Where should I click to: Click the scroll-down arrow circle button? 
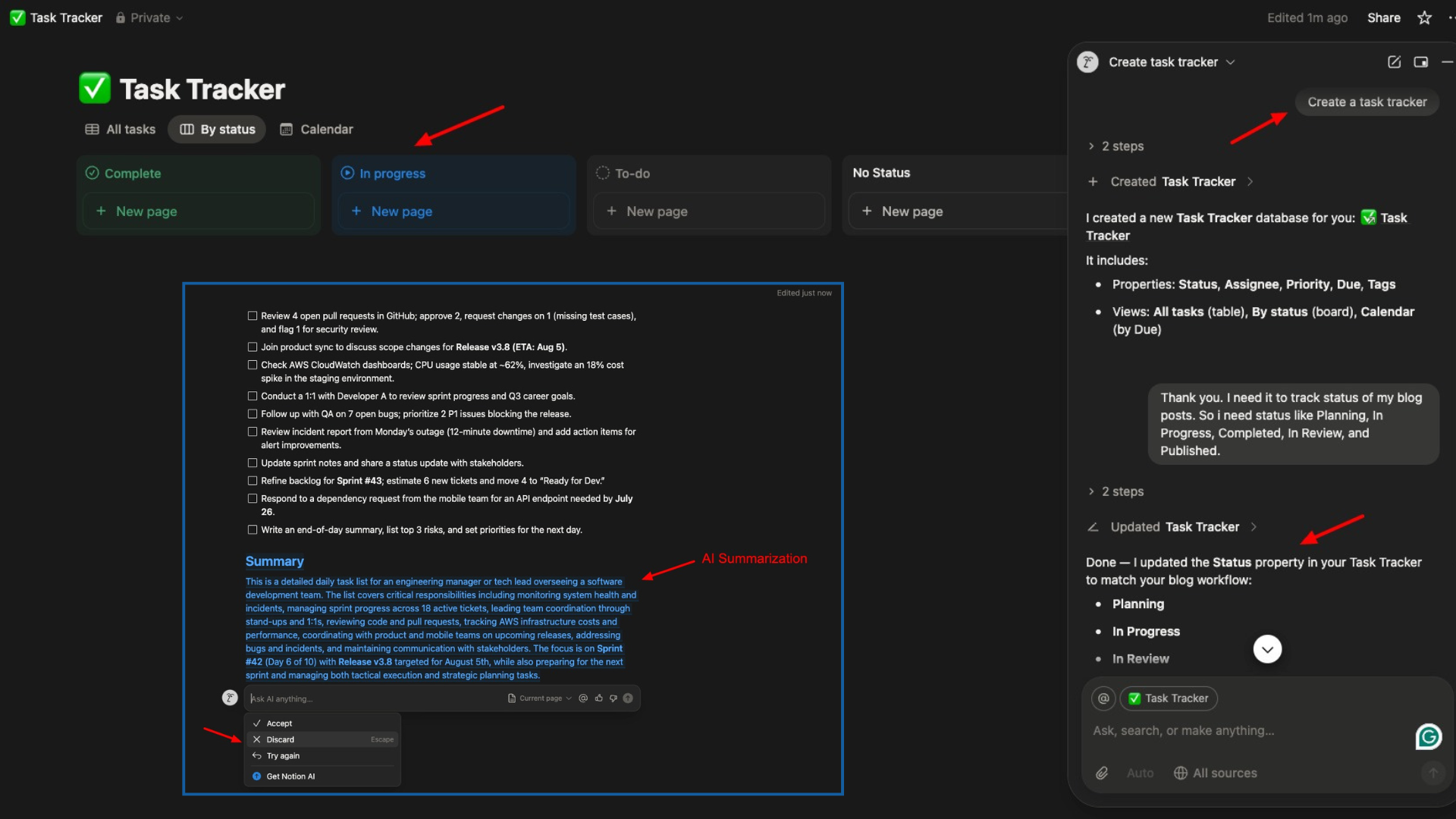pyautogui.click(x=1267, y=649)
